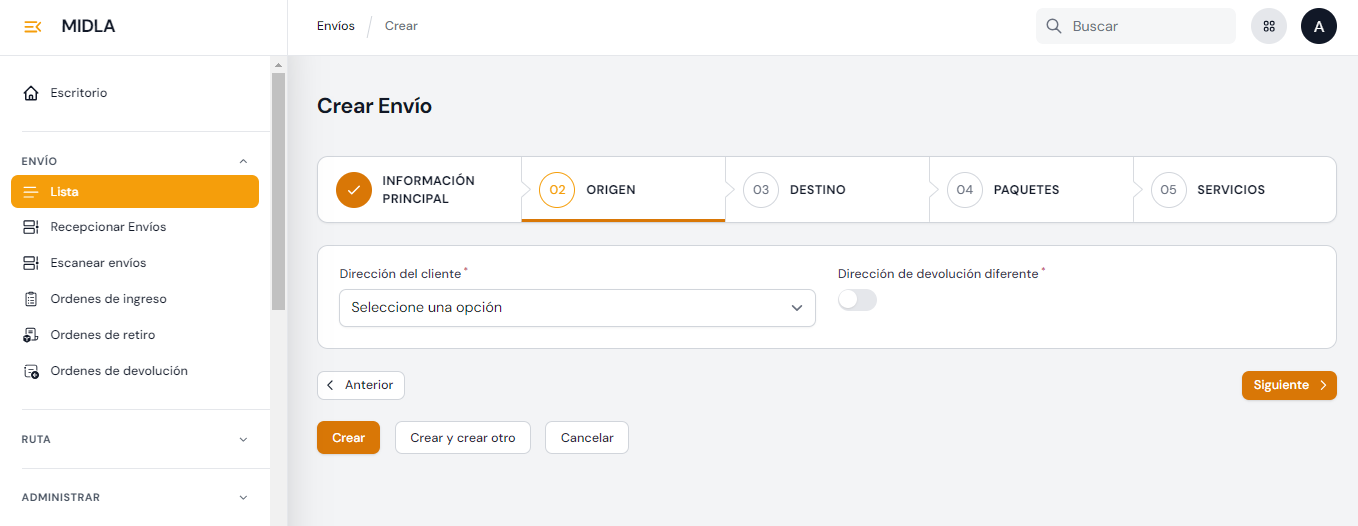This screenshot has width=1358, height=526.
Task: Click the Recepcionar Envíos sidebar icon
Action: point(30,227)
